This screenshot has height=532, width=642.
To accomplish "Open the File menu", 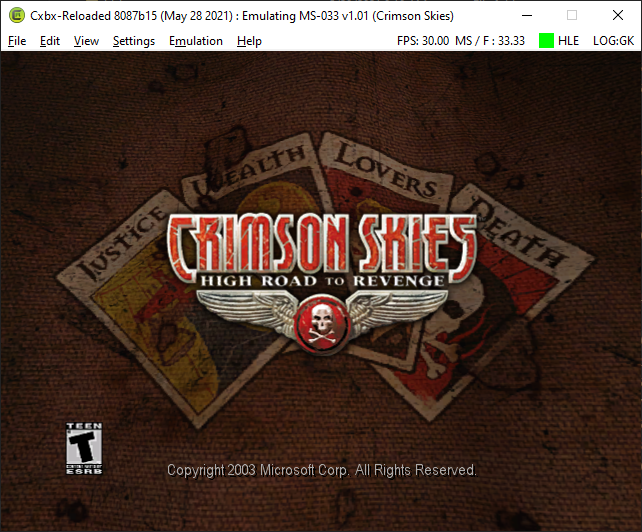I will coord(17,41).
